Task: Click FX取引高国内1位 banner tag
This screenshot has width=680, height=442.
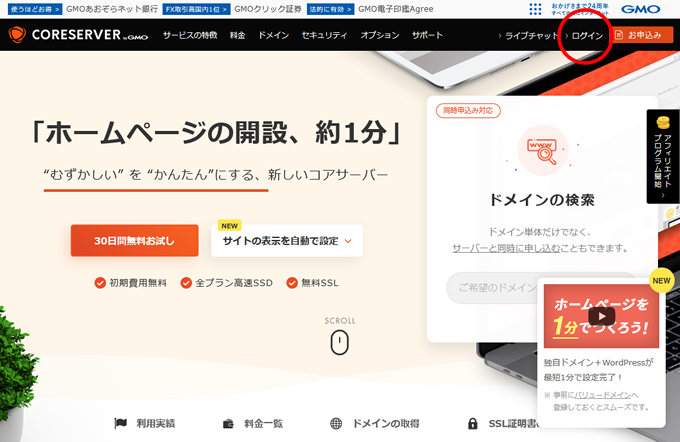Action: tap(196, 9)
